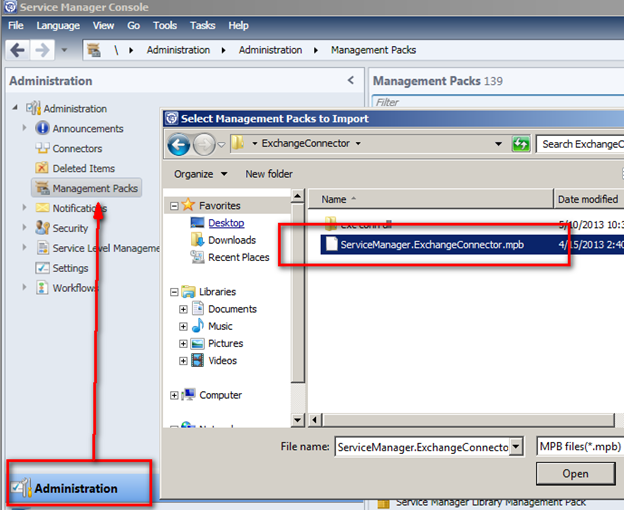Viewport: 624px width, 510px height.
Task: Collapse the Administration tree root node
Action: point(15,107)
